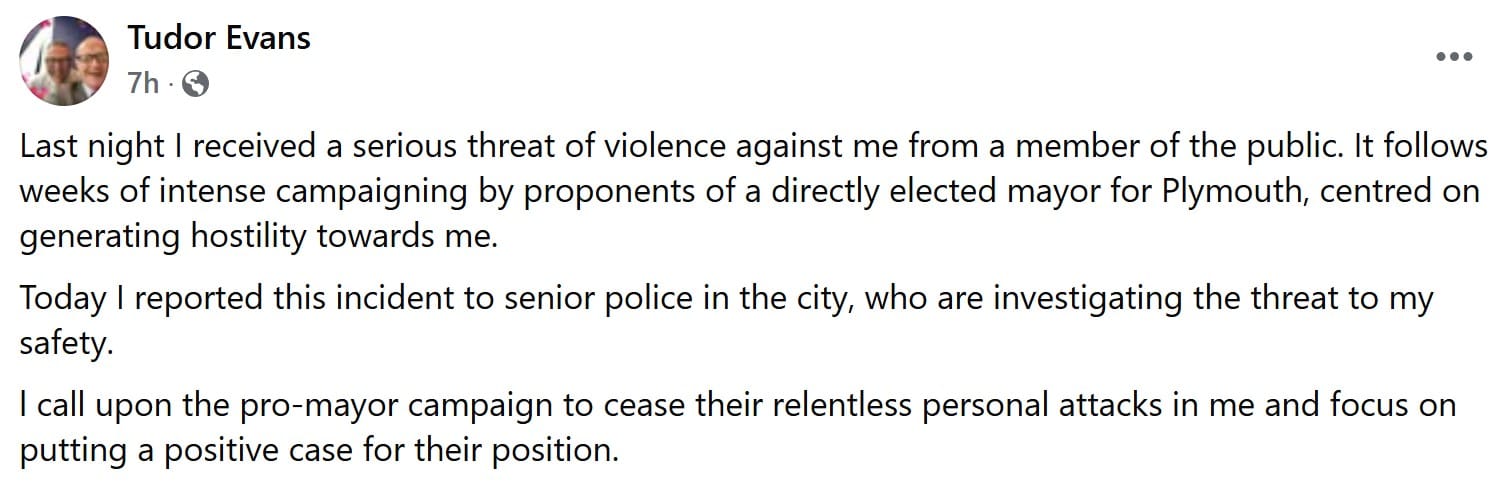This screenshot has width=1495, height=485.
Task: Open the Tudor Evans profile name link
Action: tap(219, 38)
